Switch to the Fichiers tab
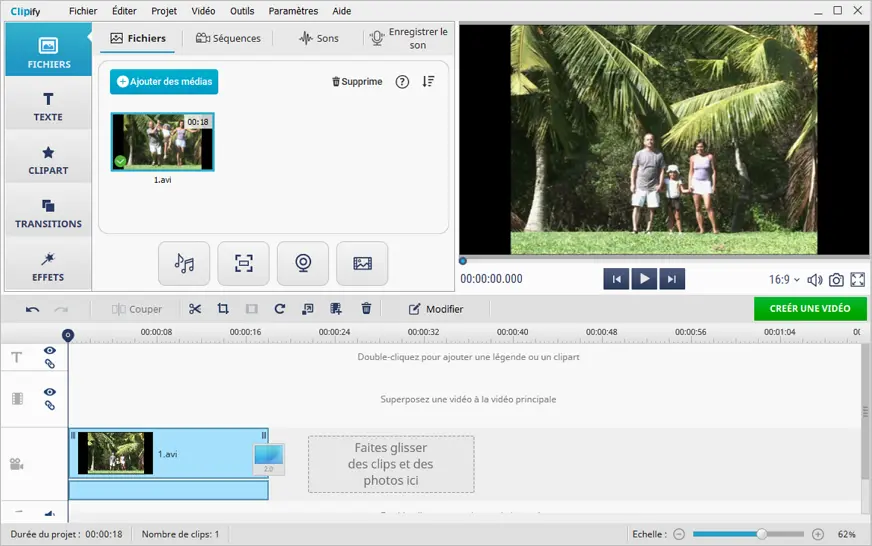The width and height of the screenshot is (872, 546). pos(138,38)
